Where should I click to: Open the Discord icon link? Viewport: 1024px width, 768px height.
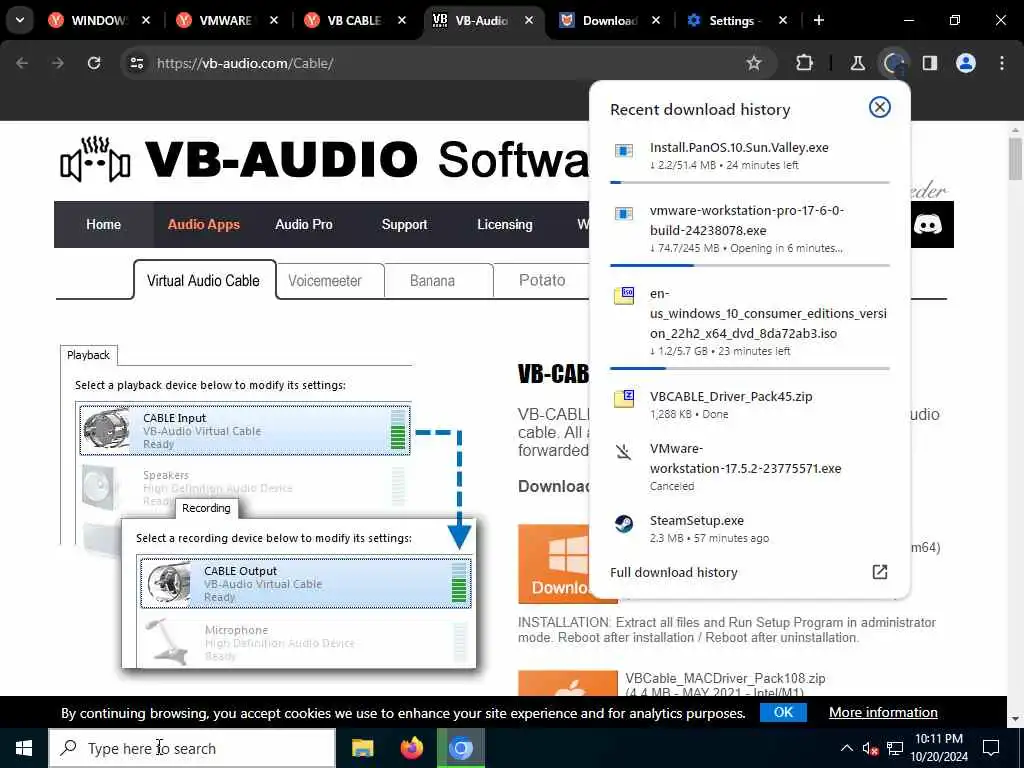pos(927,225)
